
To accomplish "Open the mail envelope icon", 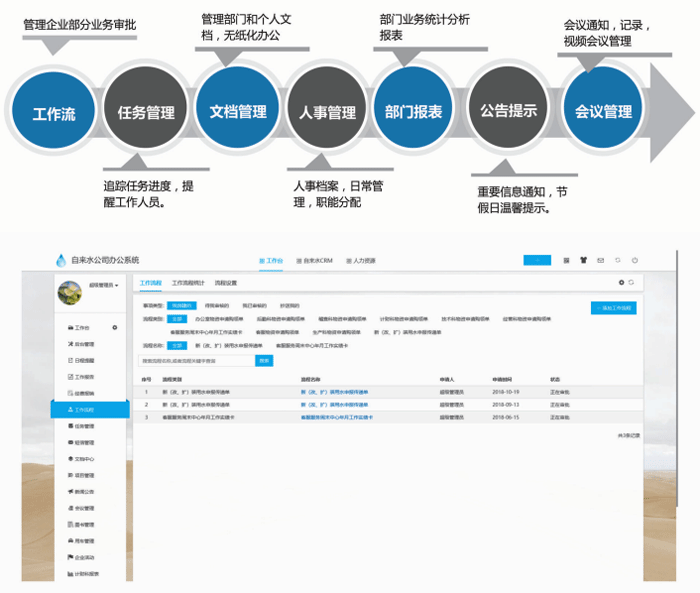I will pyautogui.click(x=600, y=260).
